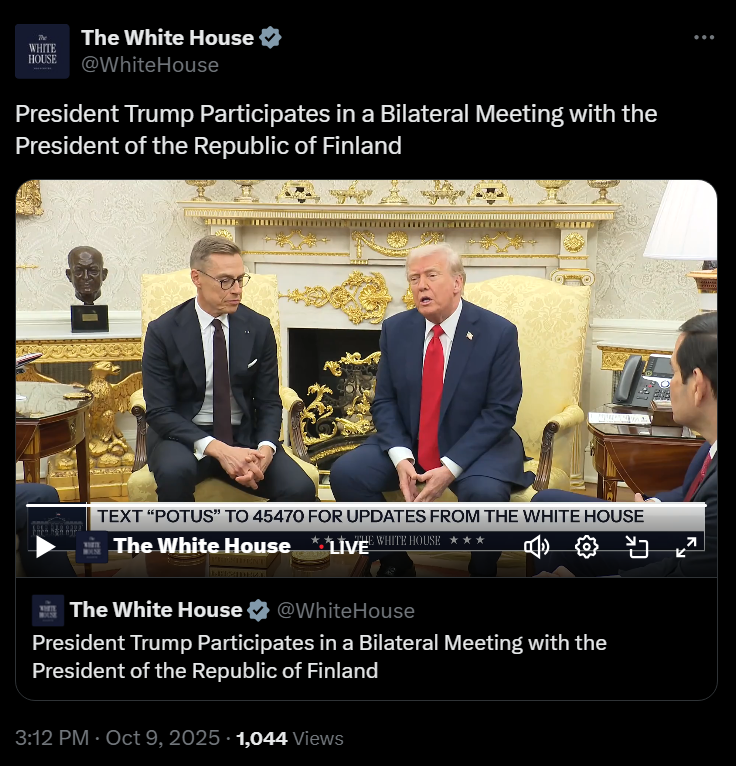Click the verified badge beside The White House
Viewport: 736px width, 766px height.
click(x=270, y=38)
